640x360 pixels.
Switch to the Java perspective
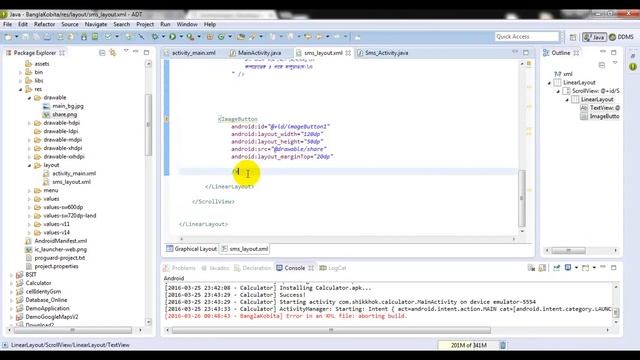click(x=594, y=37)
